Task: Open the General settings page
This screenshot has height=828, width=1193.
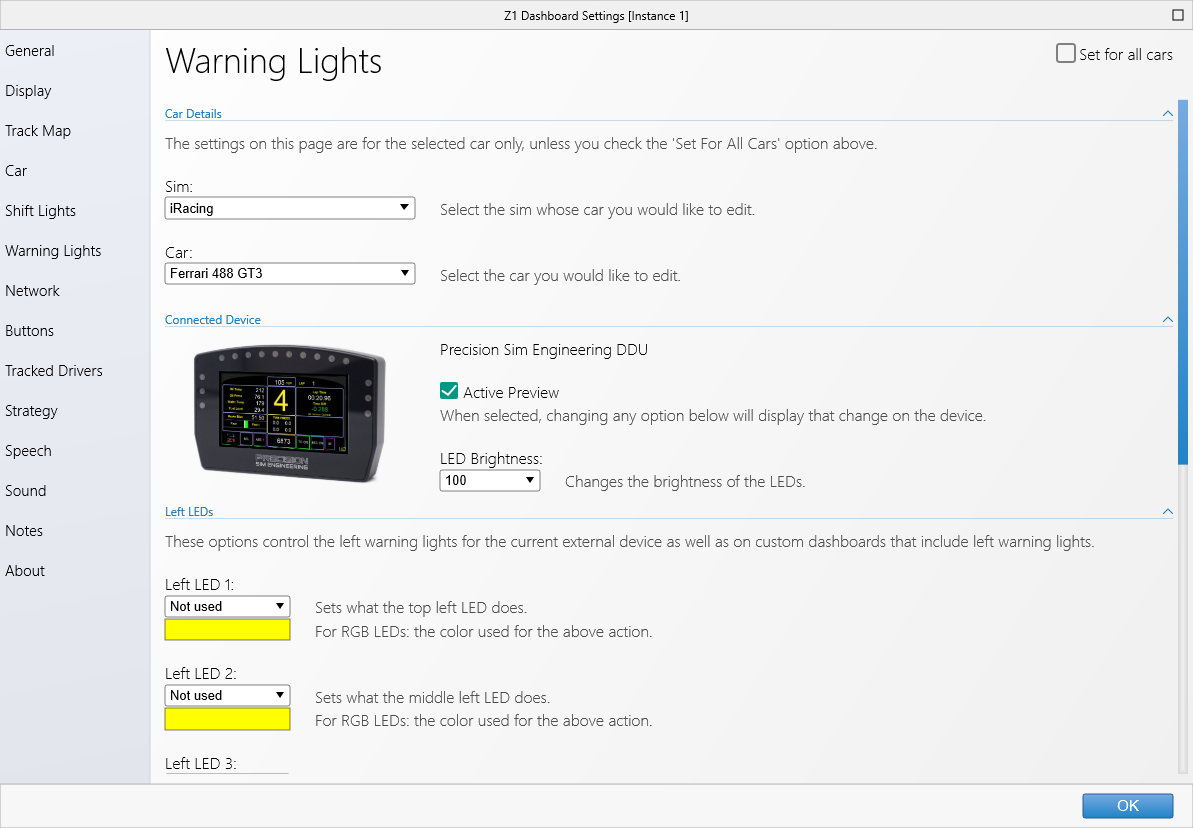Action: click(x=30, y=51)
